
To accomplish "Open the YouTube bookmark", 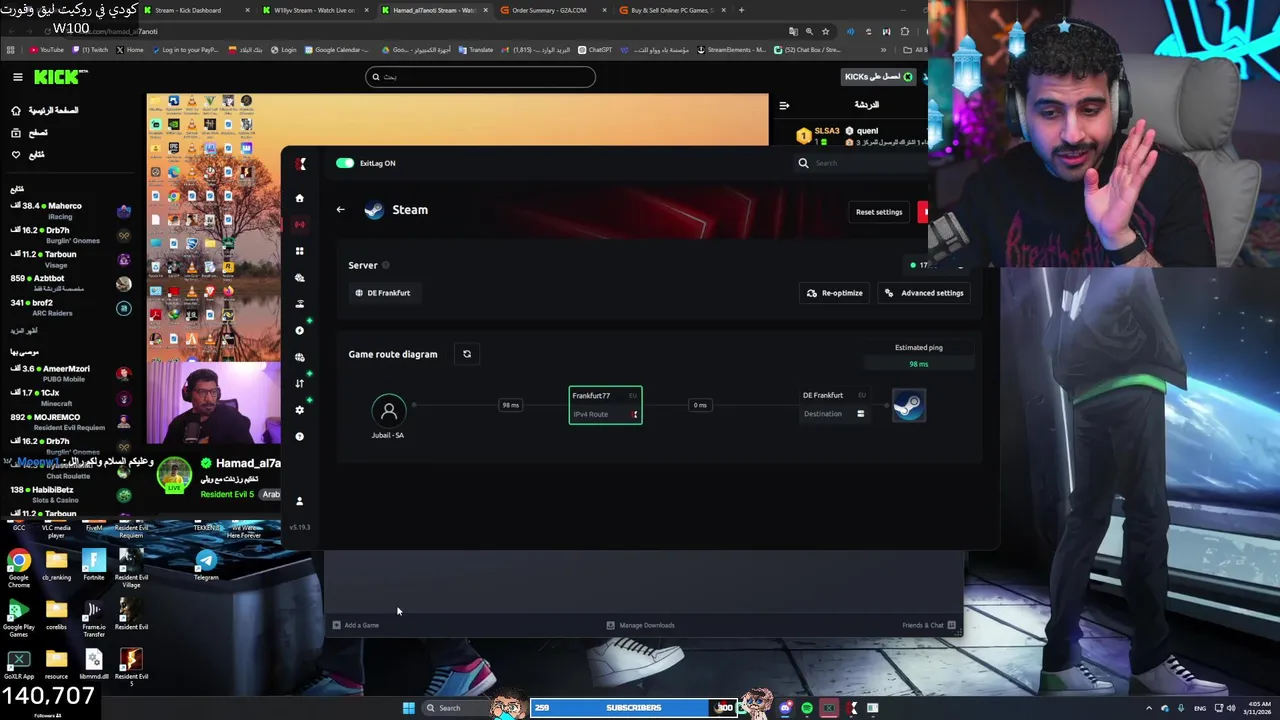I will point(47,50).
